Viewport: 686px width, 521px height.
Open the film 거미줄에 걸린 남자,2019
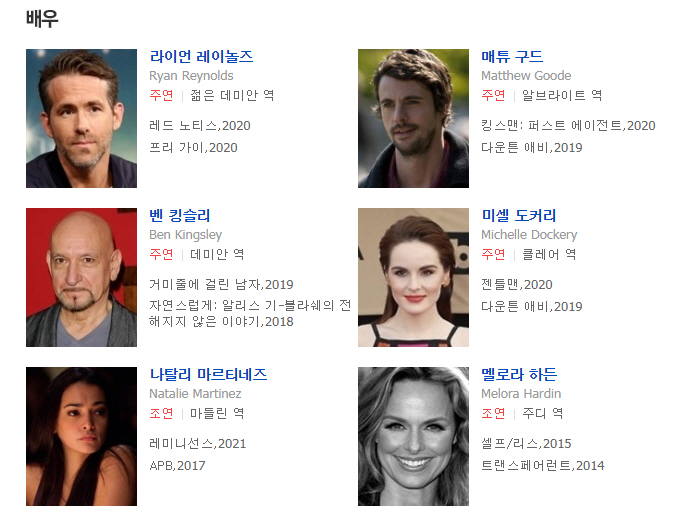pyautogui.click(x=221, y=285)
